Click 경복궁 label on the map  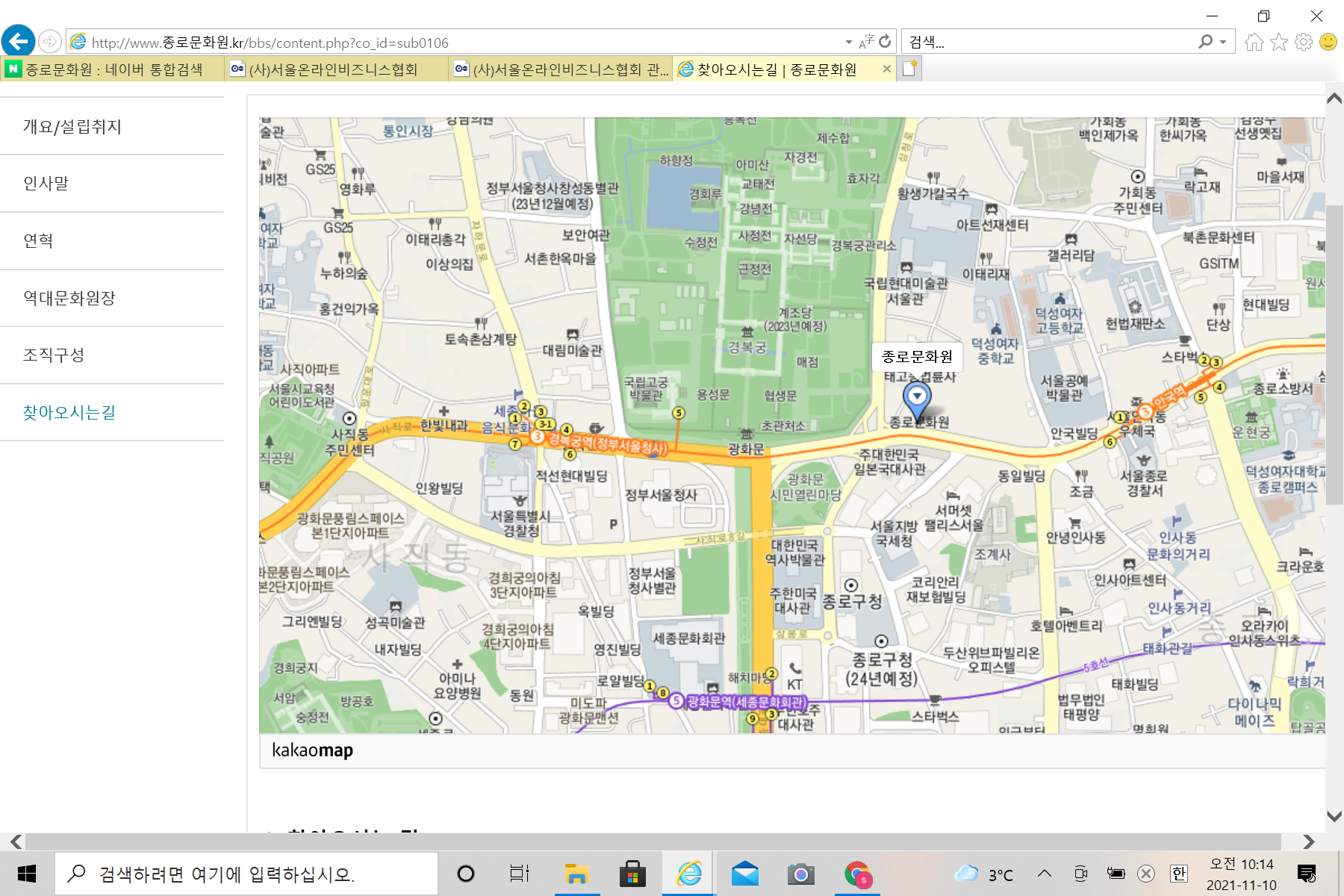coord(747,347)
